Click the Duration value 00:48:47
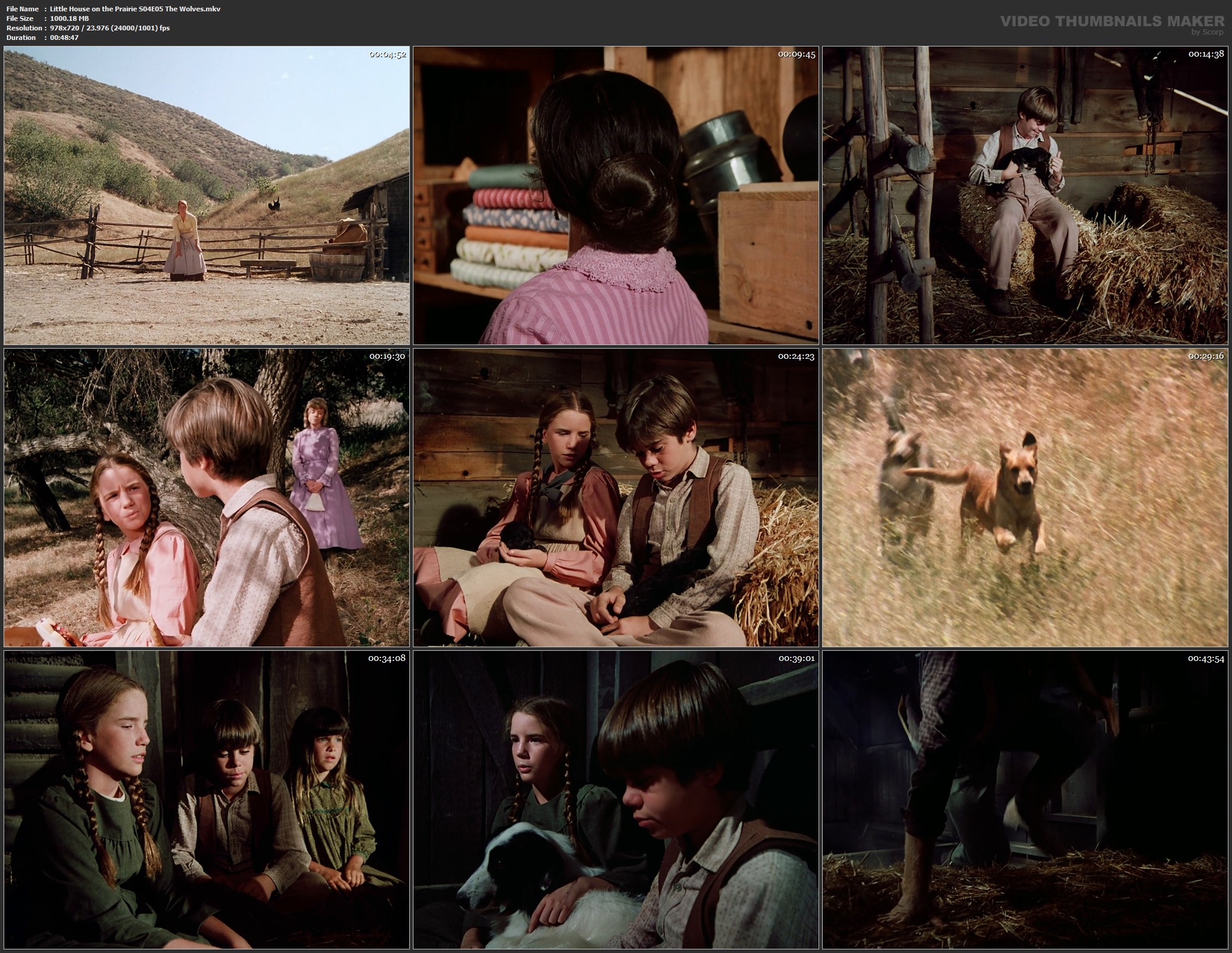 (64, 38)
